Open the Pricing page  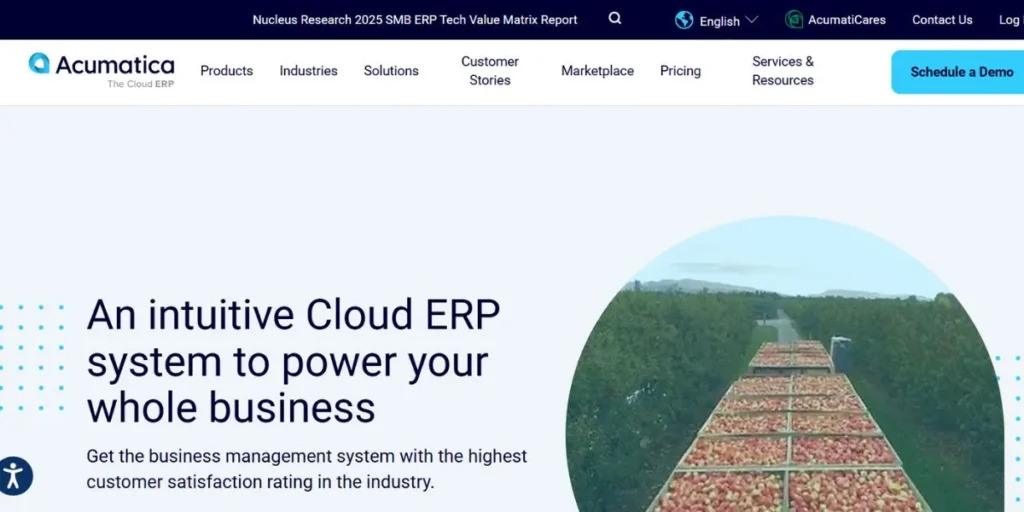tap(680, 71)
